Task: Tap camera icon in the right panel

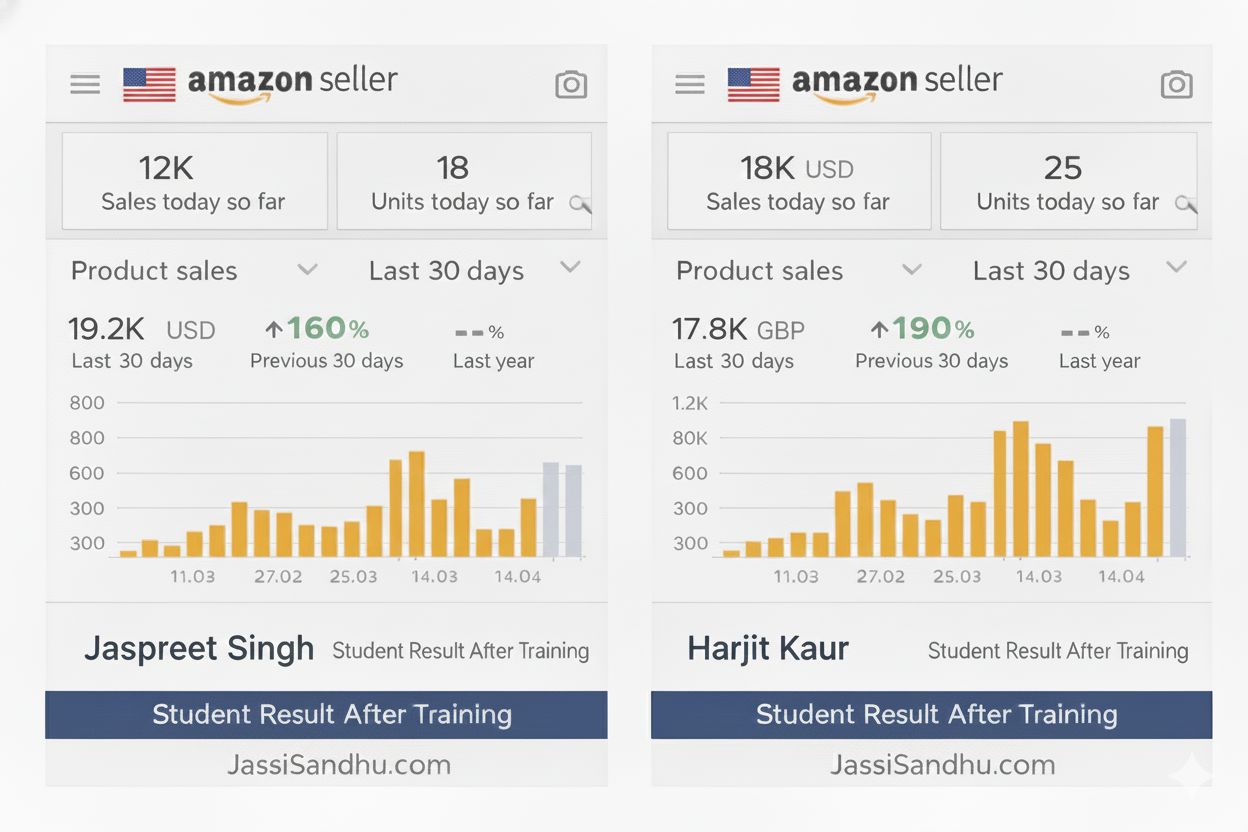Action: [x=1176, y=85]
